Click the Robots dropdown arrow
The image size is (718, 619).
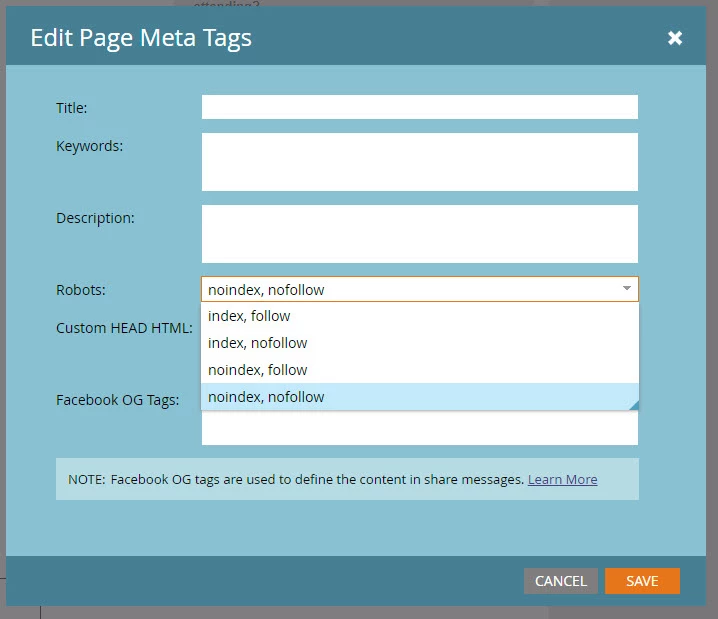pyautogui.click(x=627, y=288)
